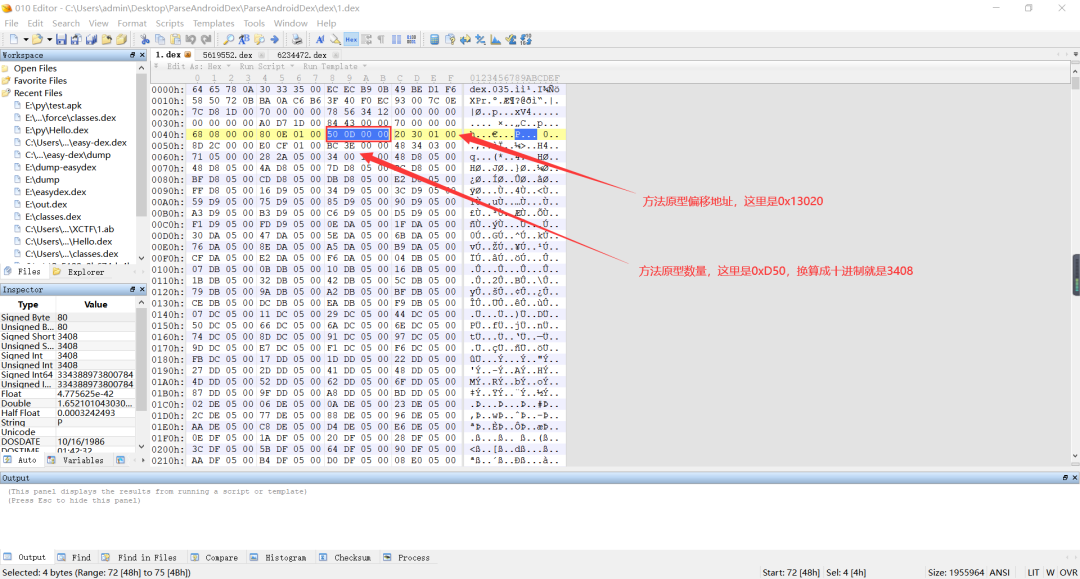Toggle the LIT endian indicator in status bar

pos(1033,573)
